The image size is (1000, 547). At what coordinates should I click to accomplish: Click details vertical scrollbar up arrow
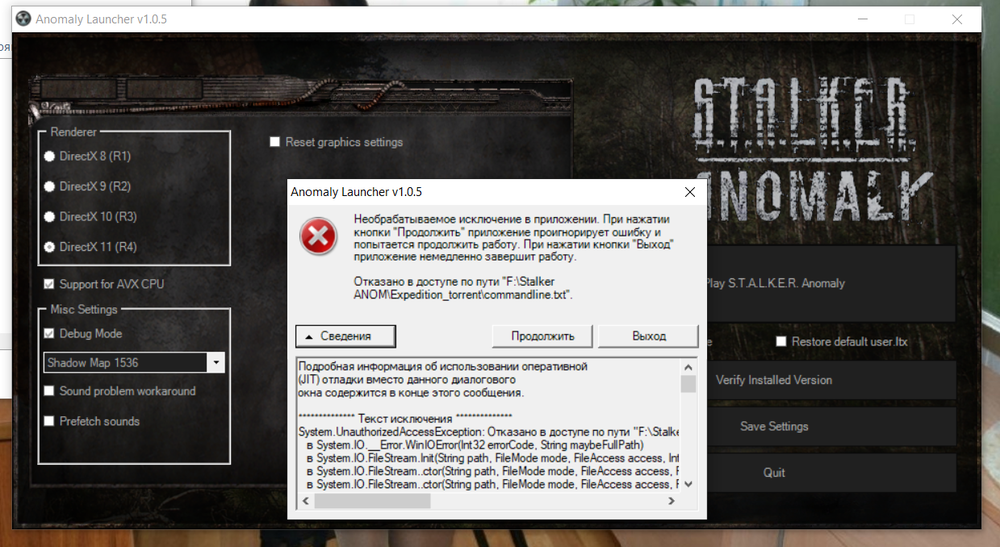[x=688, y=367]
